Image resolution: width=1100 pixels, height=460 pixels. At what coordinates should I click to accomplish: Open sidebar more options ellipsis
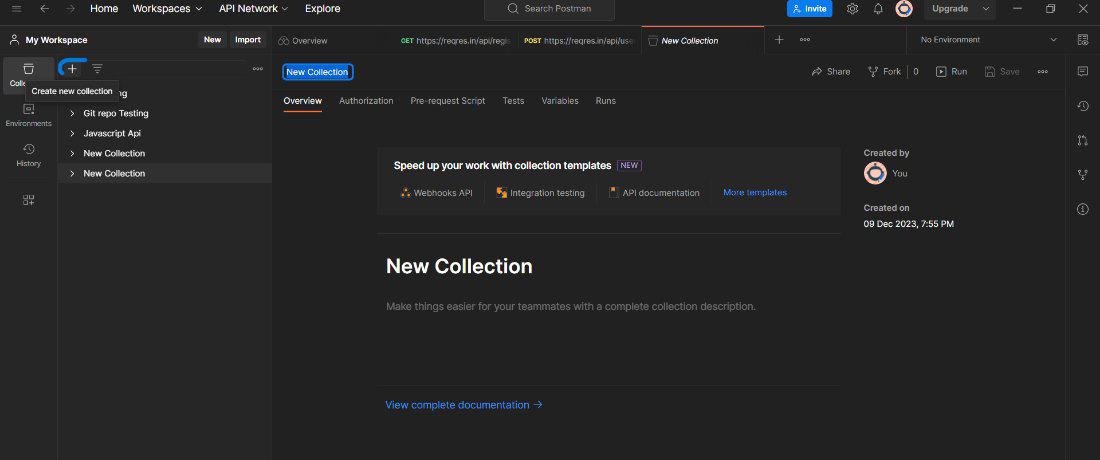(257, 69)
